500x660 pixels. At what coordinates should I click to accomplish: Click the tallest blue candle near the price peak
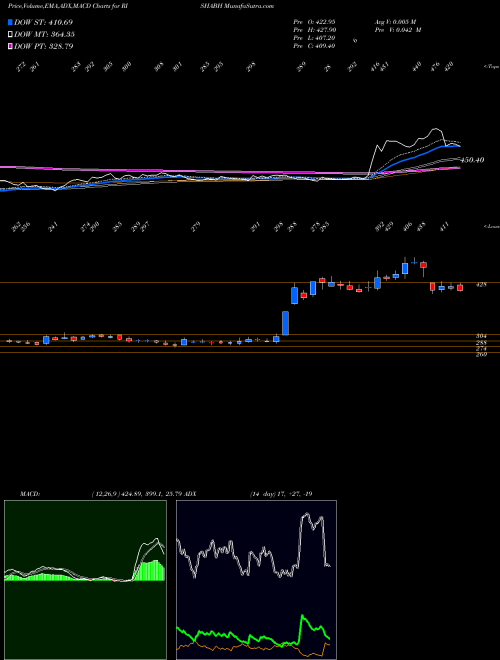point(405,269)
